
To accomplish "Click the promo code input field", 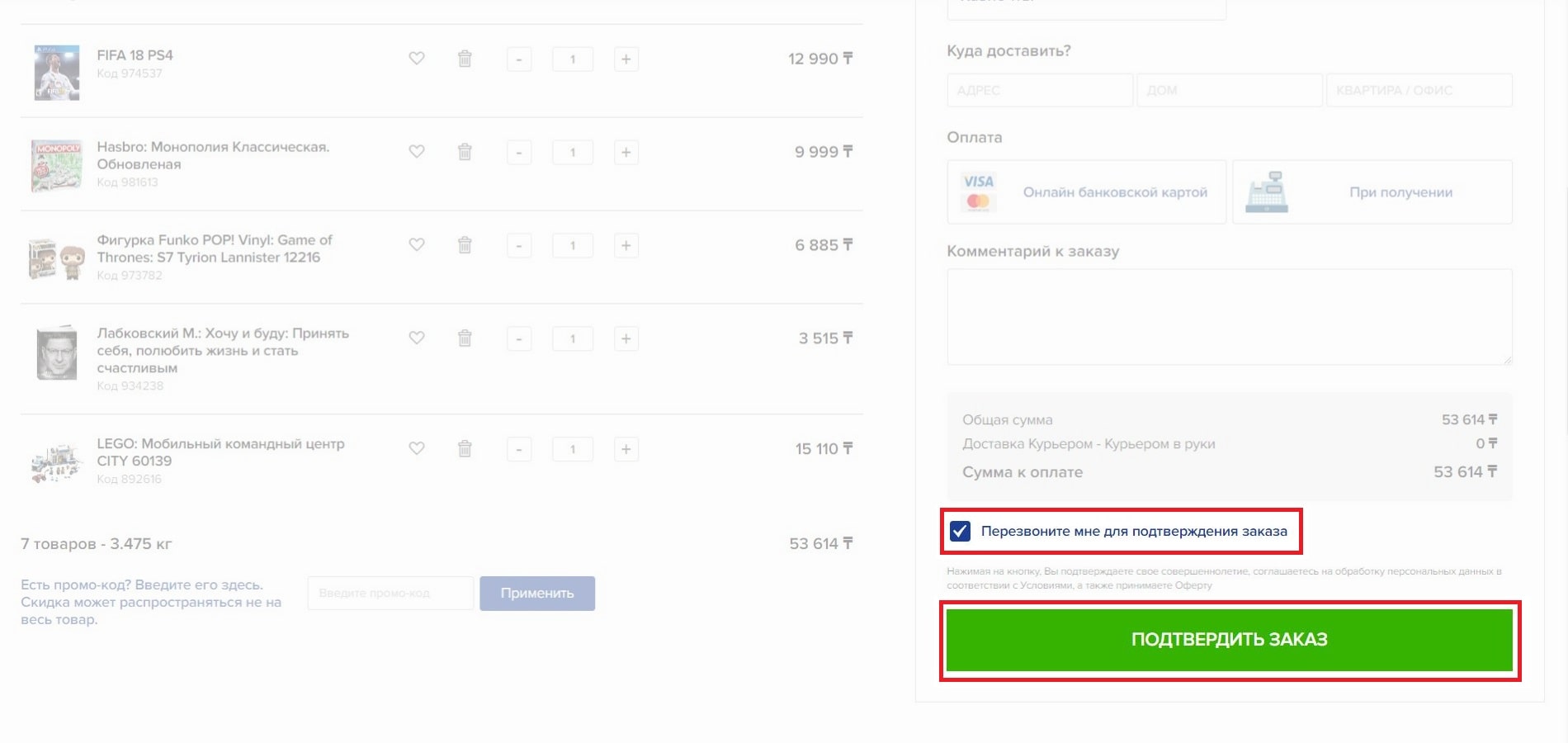I will [x=390, y=594].
